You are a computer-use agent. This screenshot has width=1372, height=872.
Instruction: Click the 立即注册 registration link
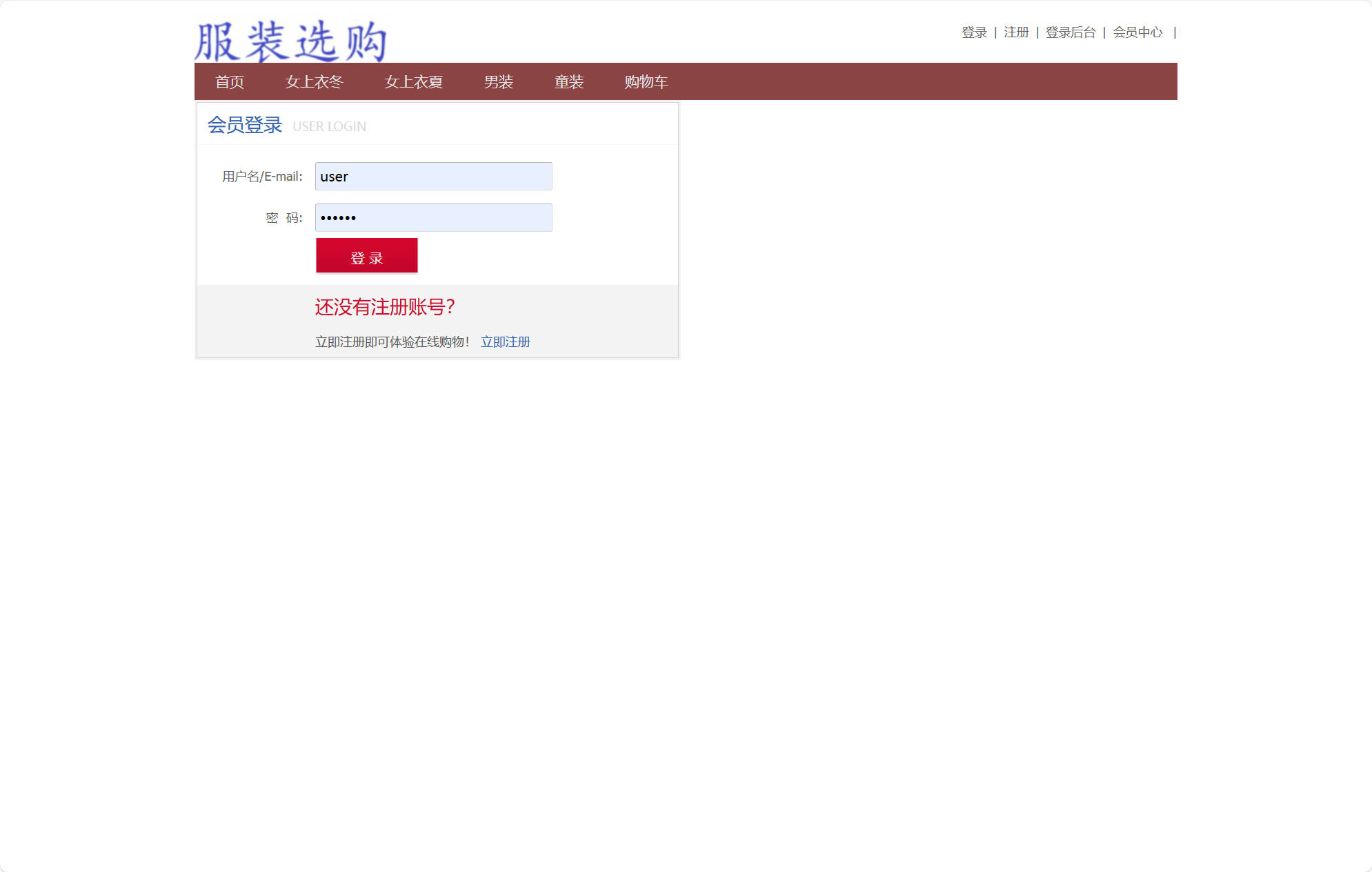coord(506,341)
